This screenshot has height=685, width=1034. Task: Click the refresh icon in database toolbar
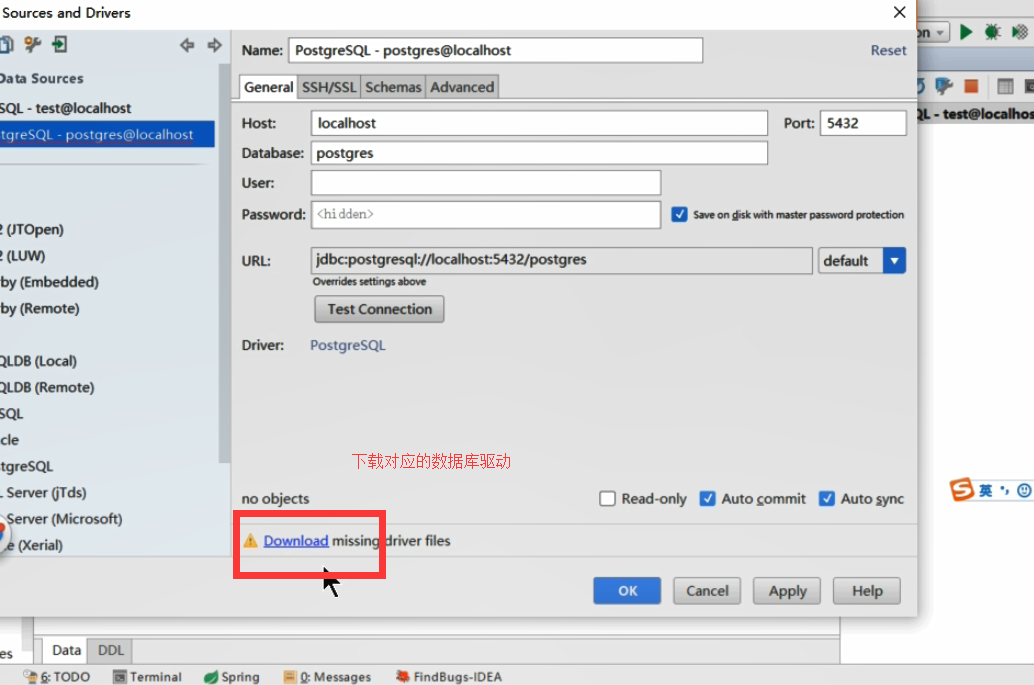(x=921, y=86)
